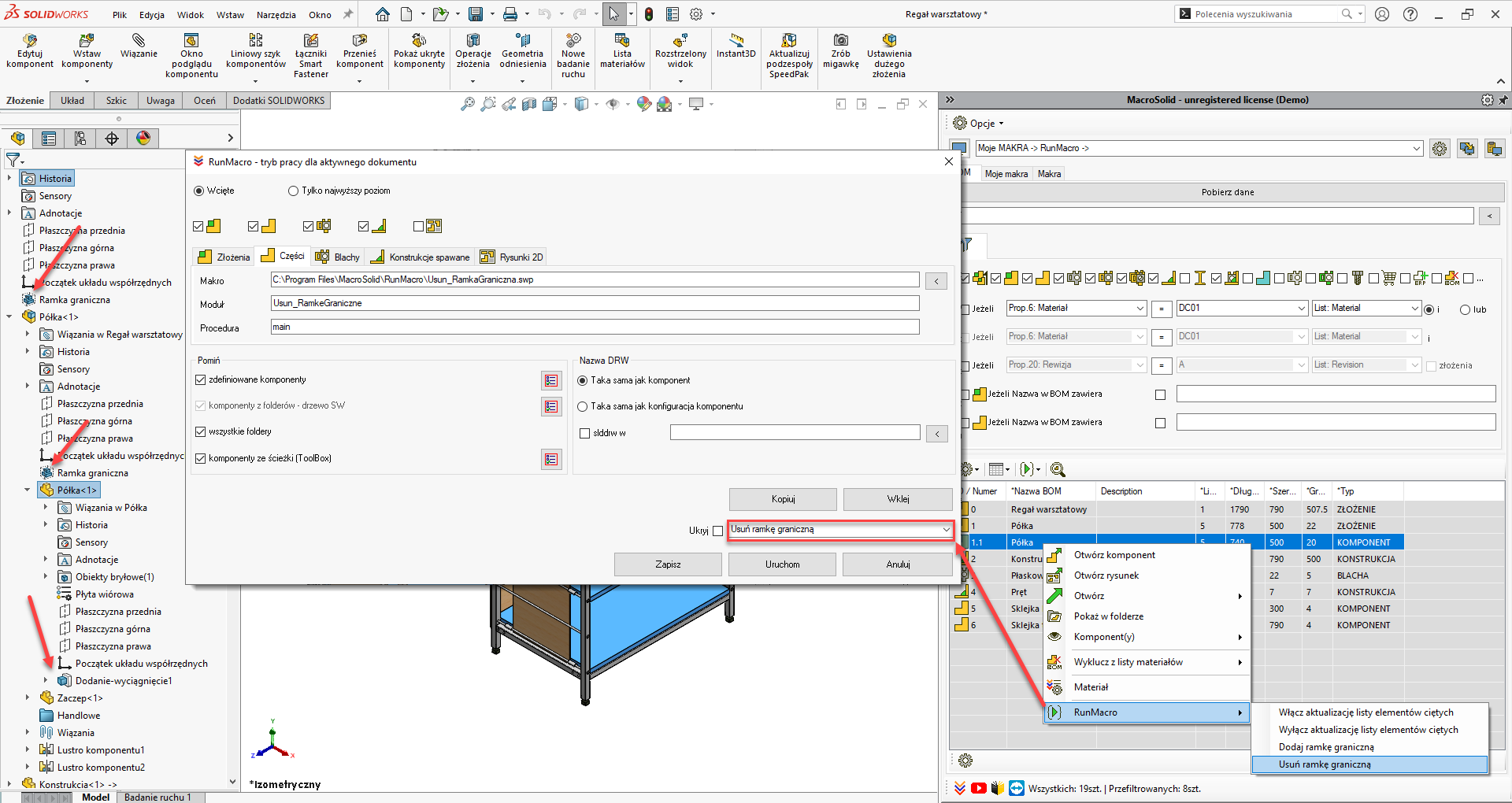Viewport: 1512px width, 803px height.
Task: Toggle the Ukryj checkbox
Action: coord(717,531)
